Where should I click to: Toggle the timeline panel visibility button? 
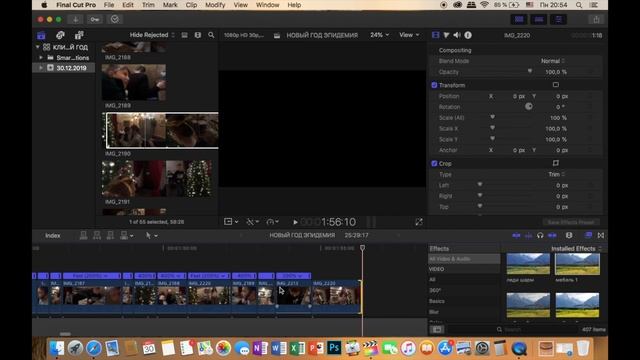(x=539, y=19)
